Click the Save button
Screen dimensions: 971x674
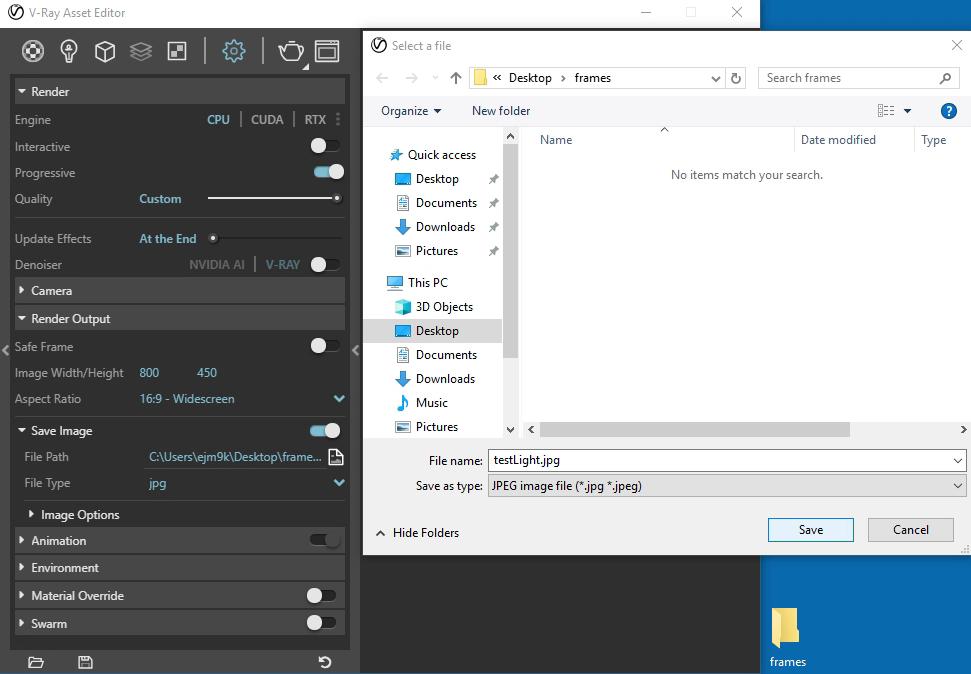coord(811,530)
